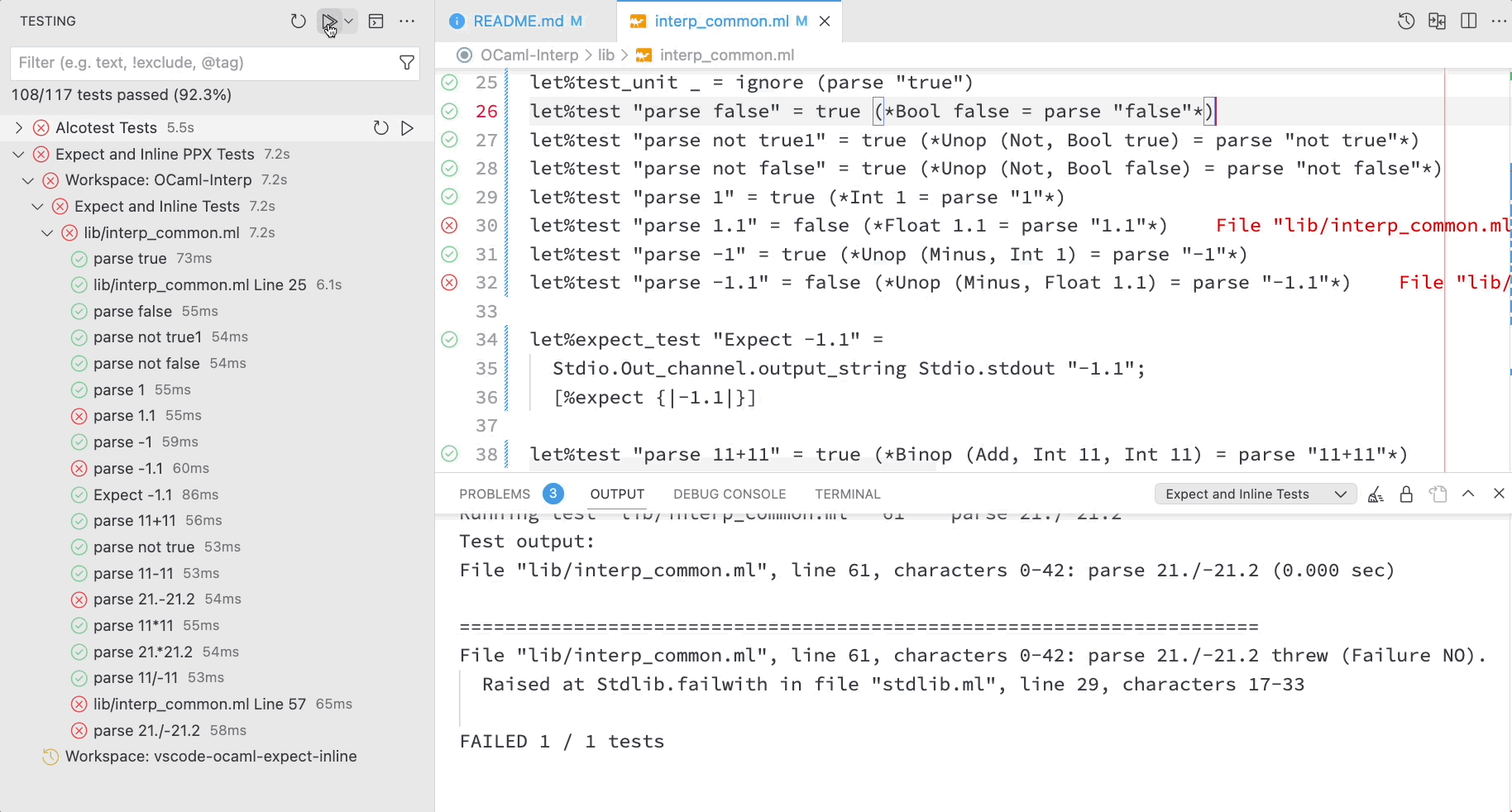Select the failing 'parse 21./-21.2' test
The width and height of the screenshot is (1512, 812).
(146, 731)
